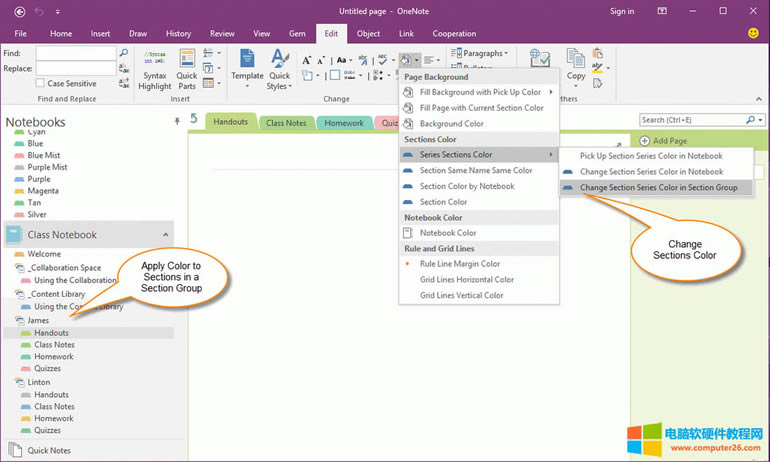Click the smiley feedback icon
770x462 pixels.
click(752, 33)
